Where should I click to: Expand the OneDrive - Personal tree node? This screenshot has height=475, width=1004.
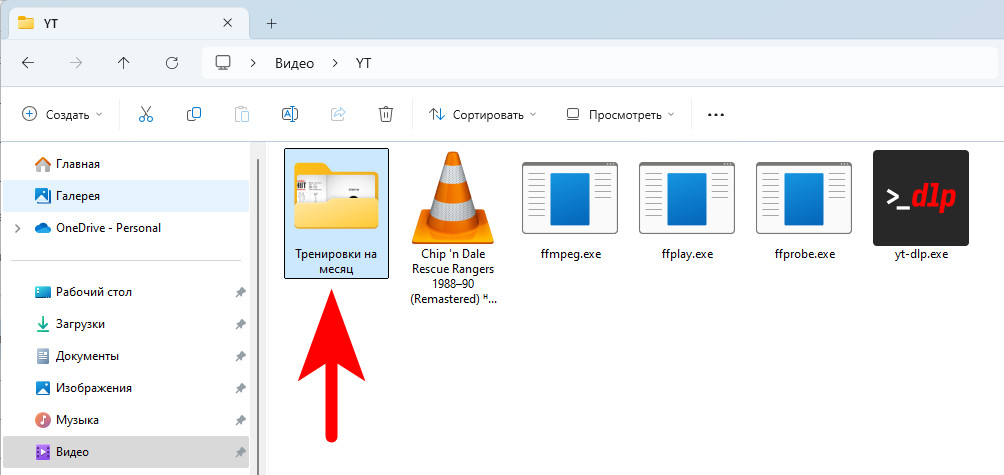coord(17,228)
